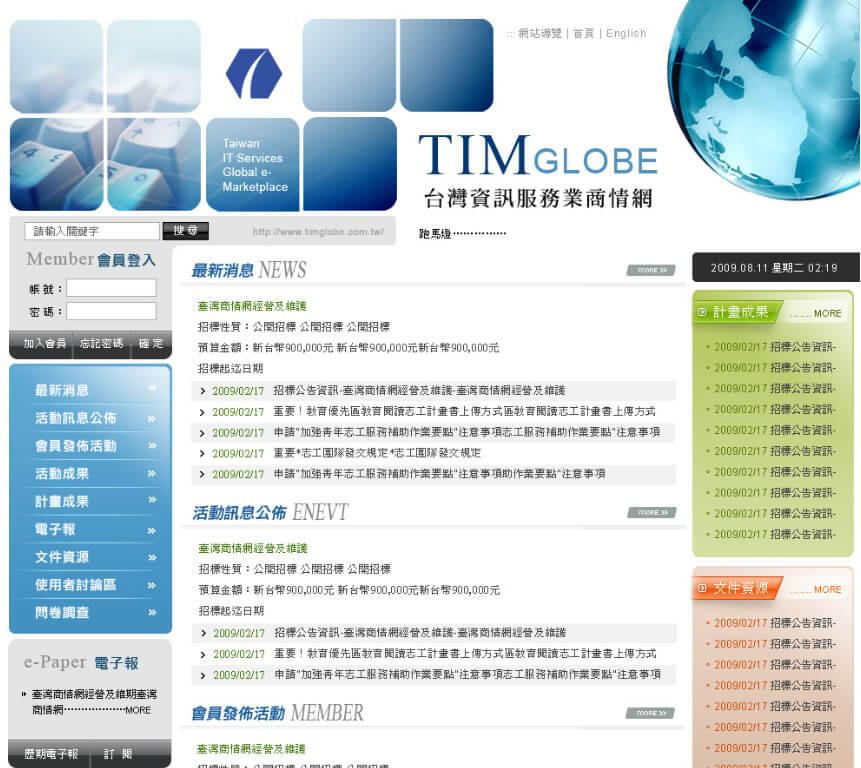Go to 首頁 home link in the header
This screenshot has width=861, height=768.
[x=584, y=33]
